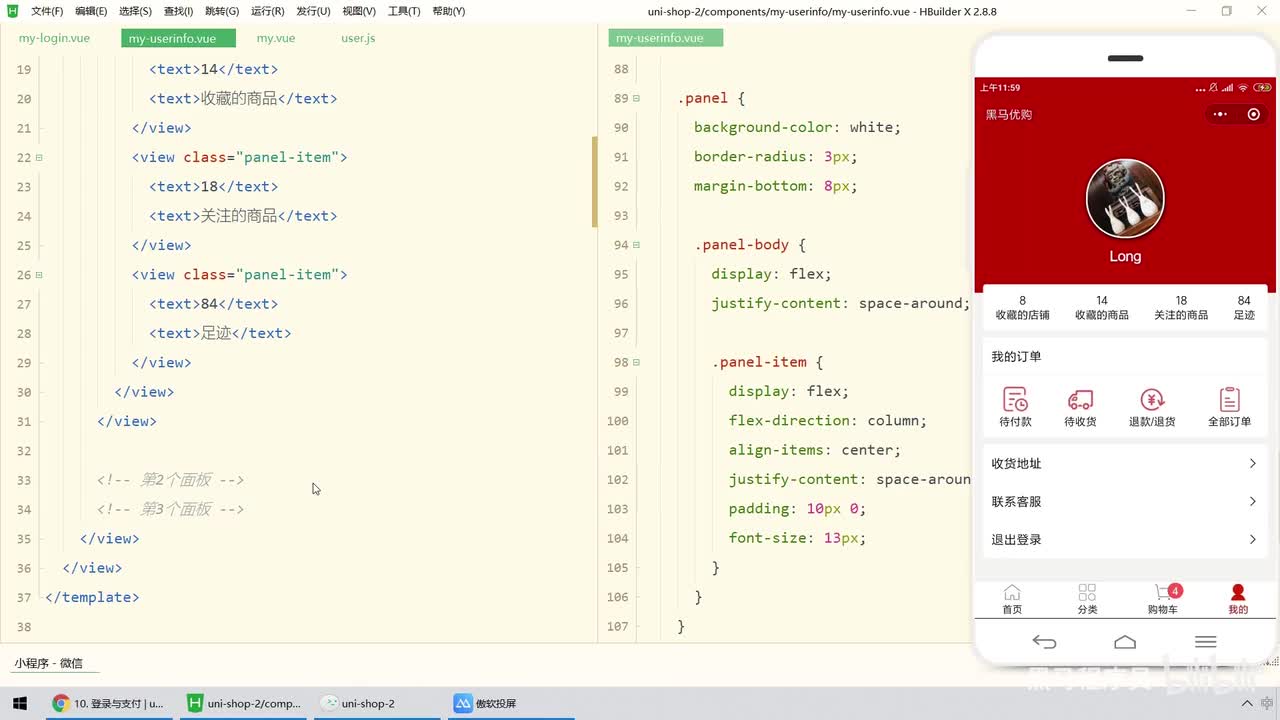Open the 首页 home tab icon
1280x720 pixels.
1012,593
